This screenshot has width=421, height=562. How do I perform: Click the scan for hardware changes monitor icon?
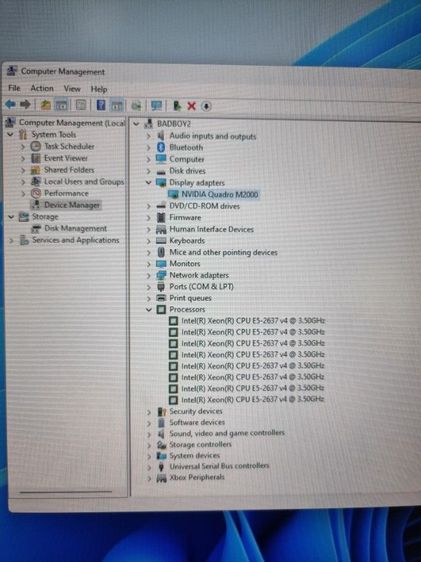pos(157,105)
